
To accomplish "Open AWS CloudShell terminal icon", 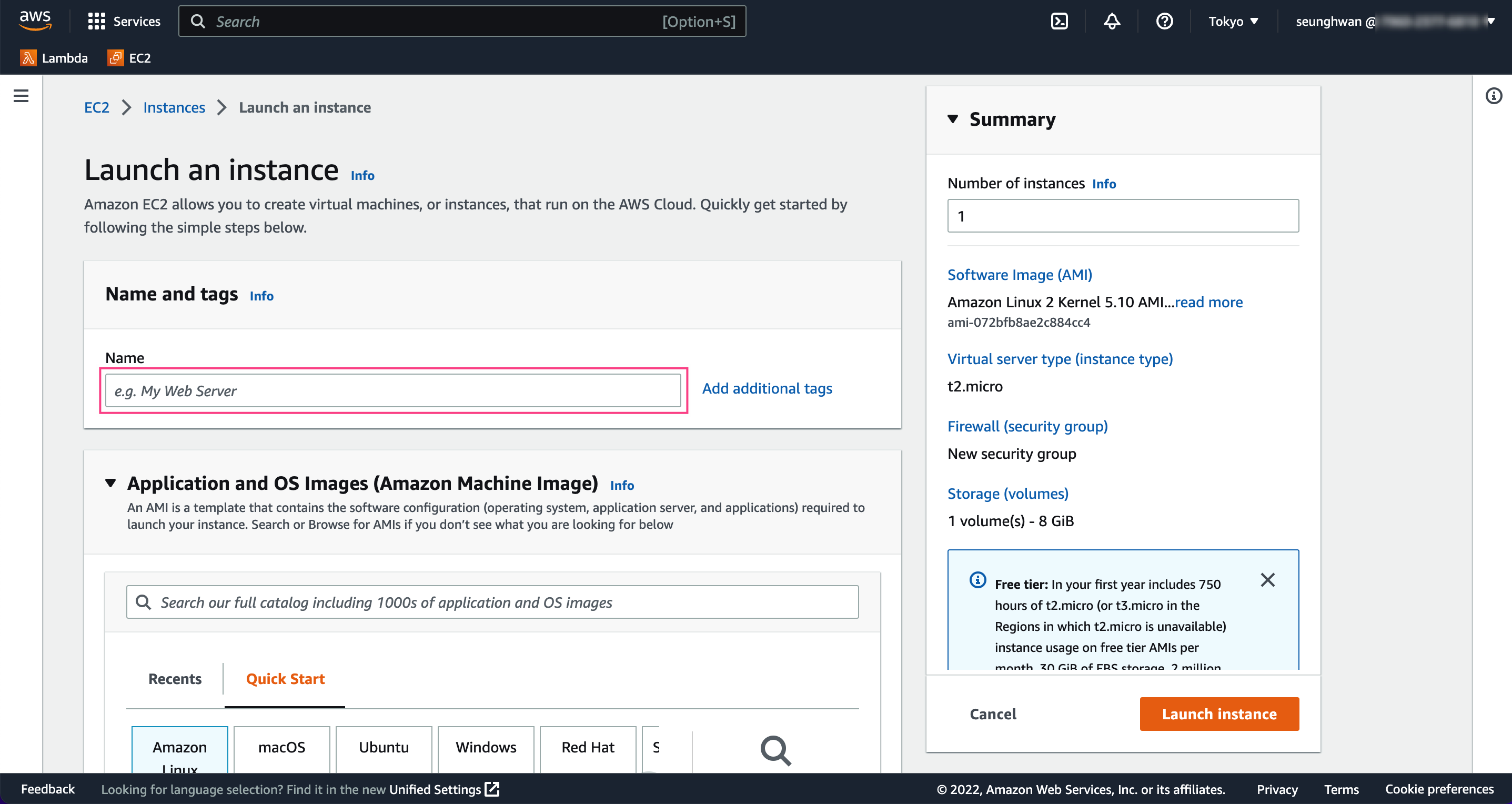I will click(1059, 22).
